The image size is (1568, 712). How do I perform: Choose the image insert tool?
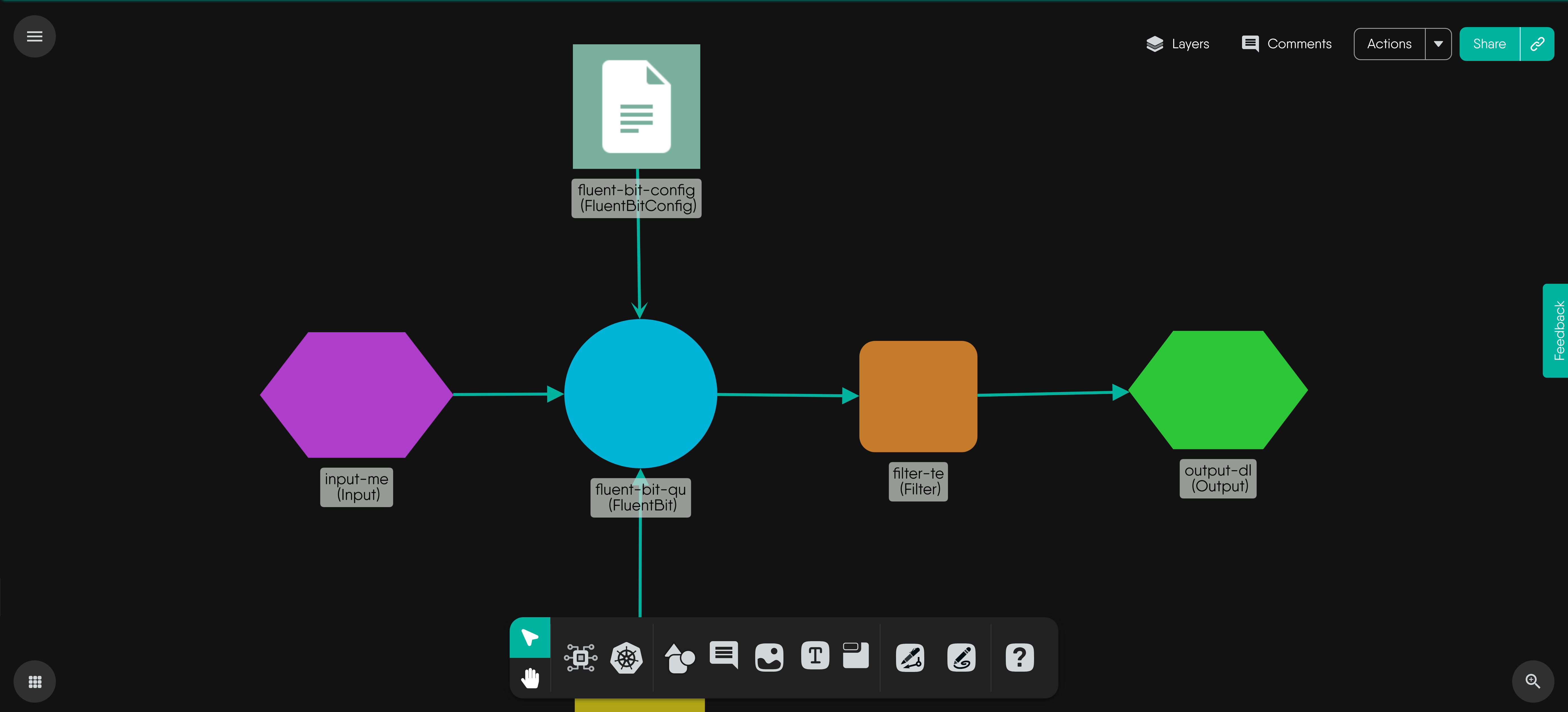tap(769, 658)
